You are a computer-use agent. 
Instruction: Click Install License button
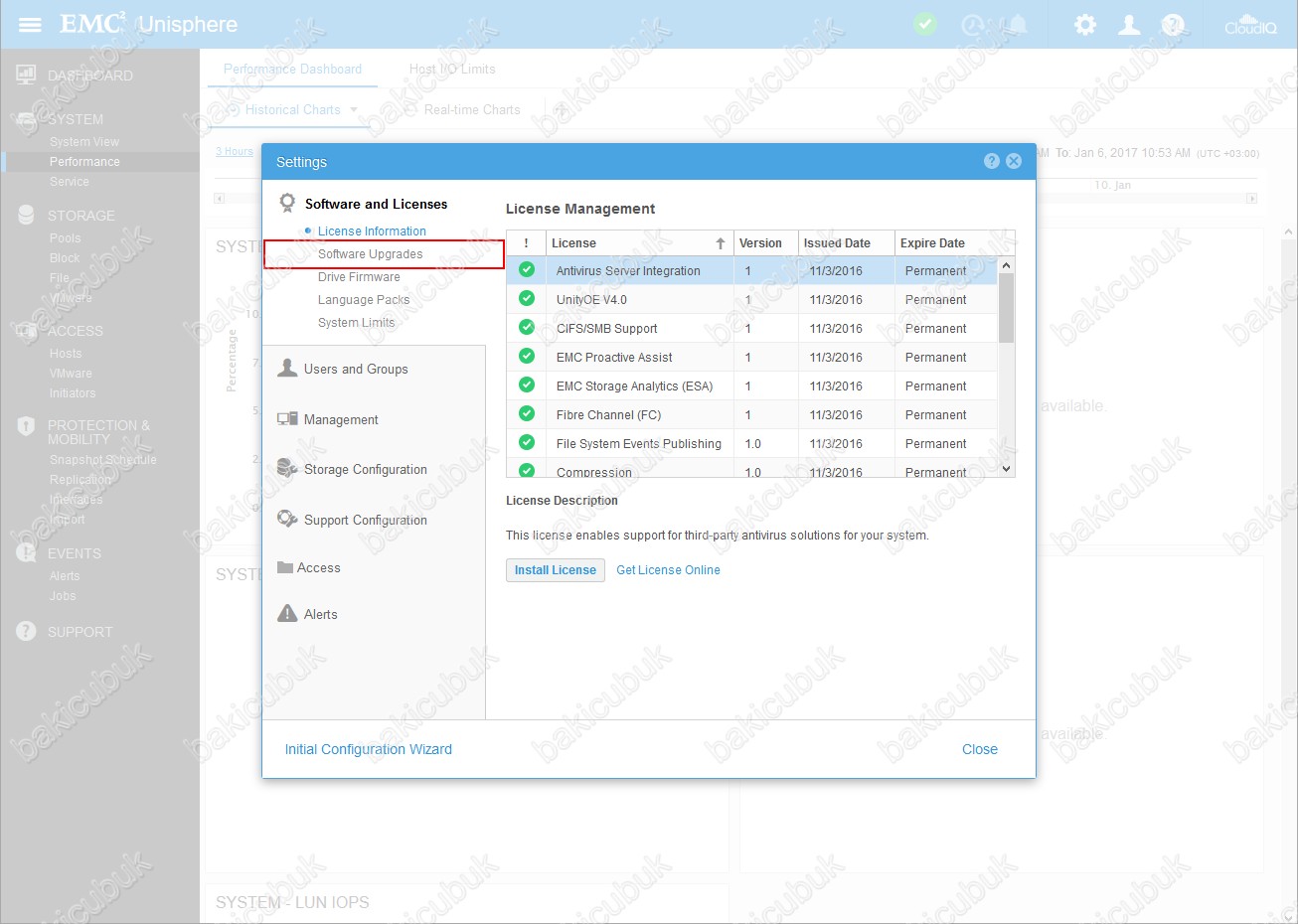(556, 569)
